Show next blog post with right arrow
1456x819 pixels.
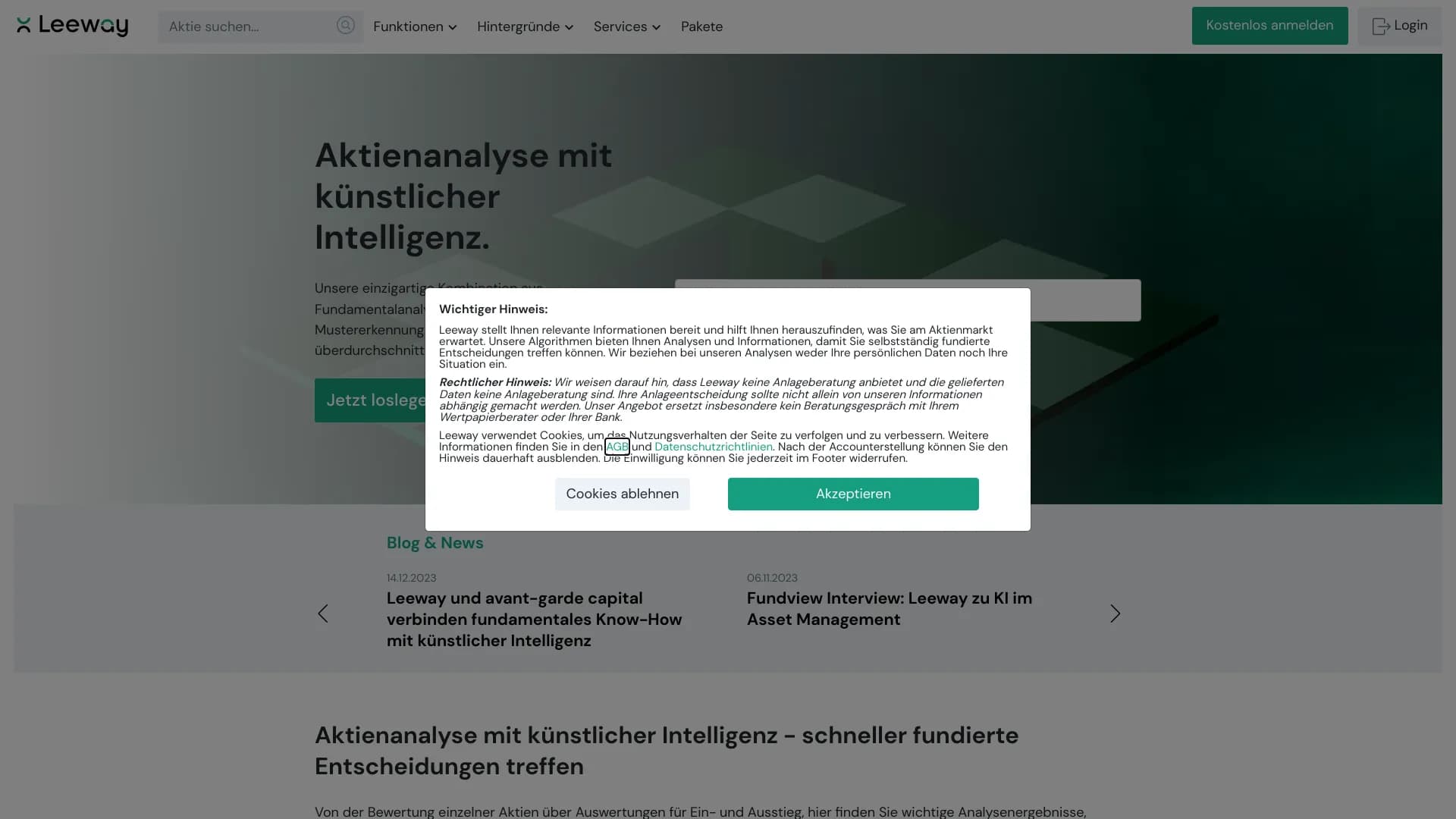click(1115, 613)
